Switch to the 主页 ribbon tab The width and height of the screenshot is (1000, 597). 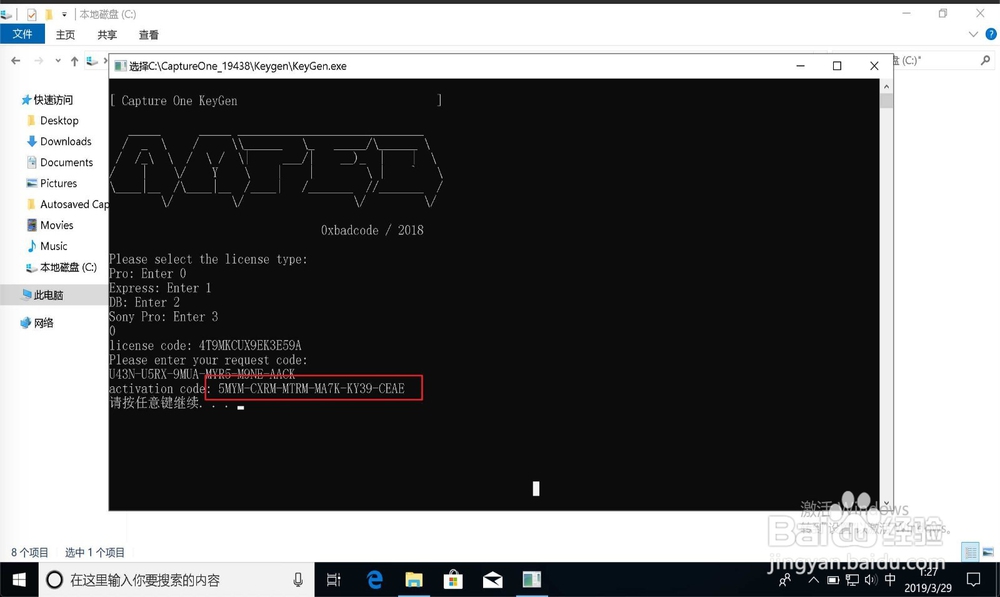[65, 34]
